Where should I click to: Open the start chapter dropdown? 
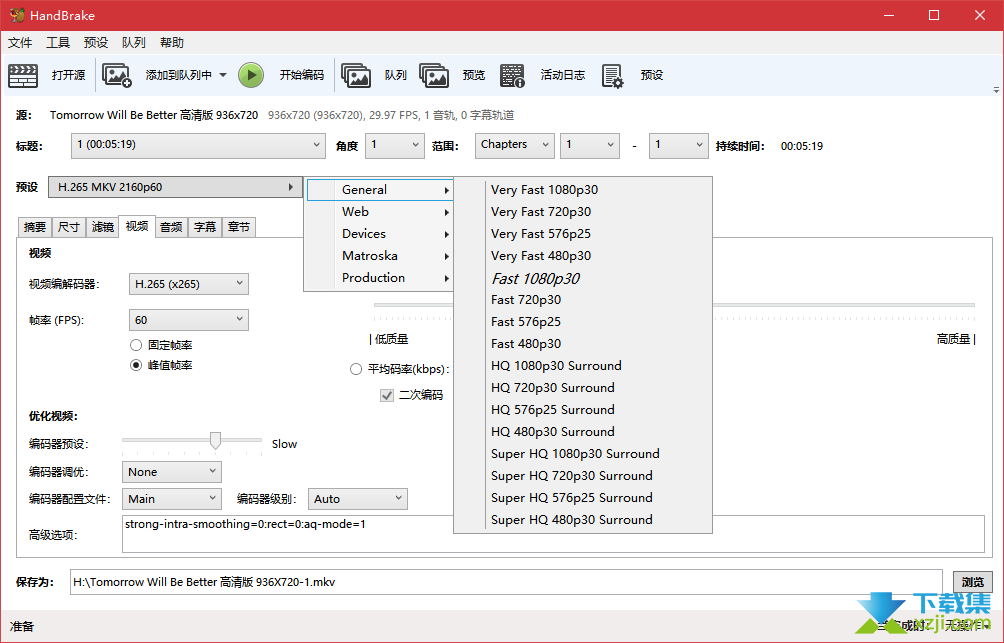(x=590, y=145)
